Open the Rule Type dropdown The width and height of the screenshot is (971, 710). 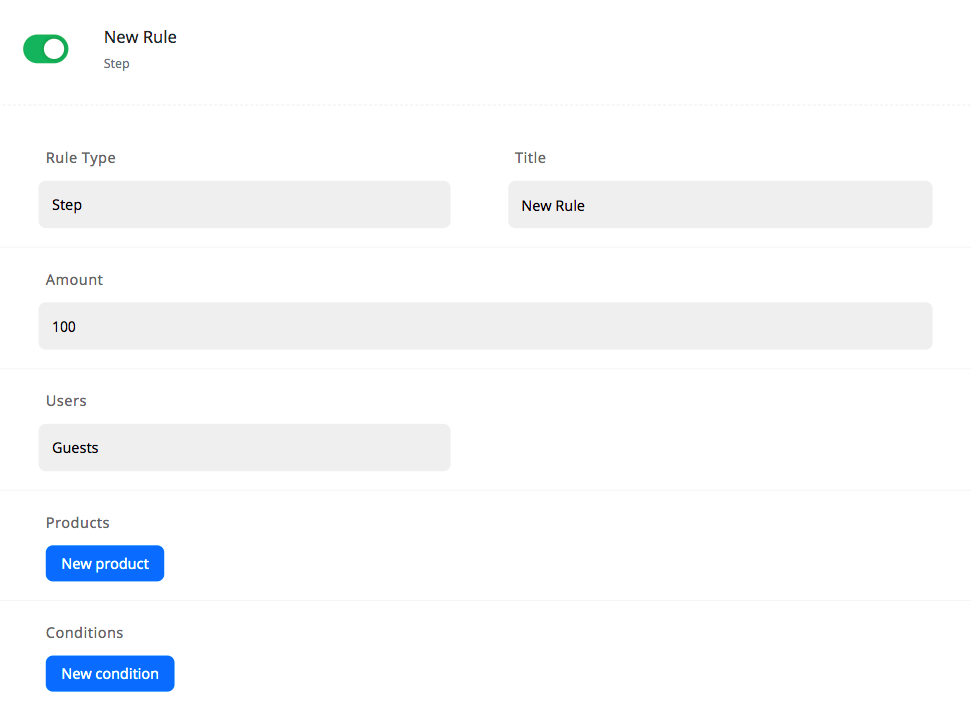tap(244, 205)
